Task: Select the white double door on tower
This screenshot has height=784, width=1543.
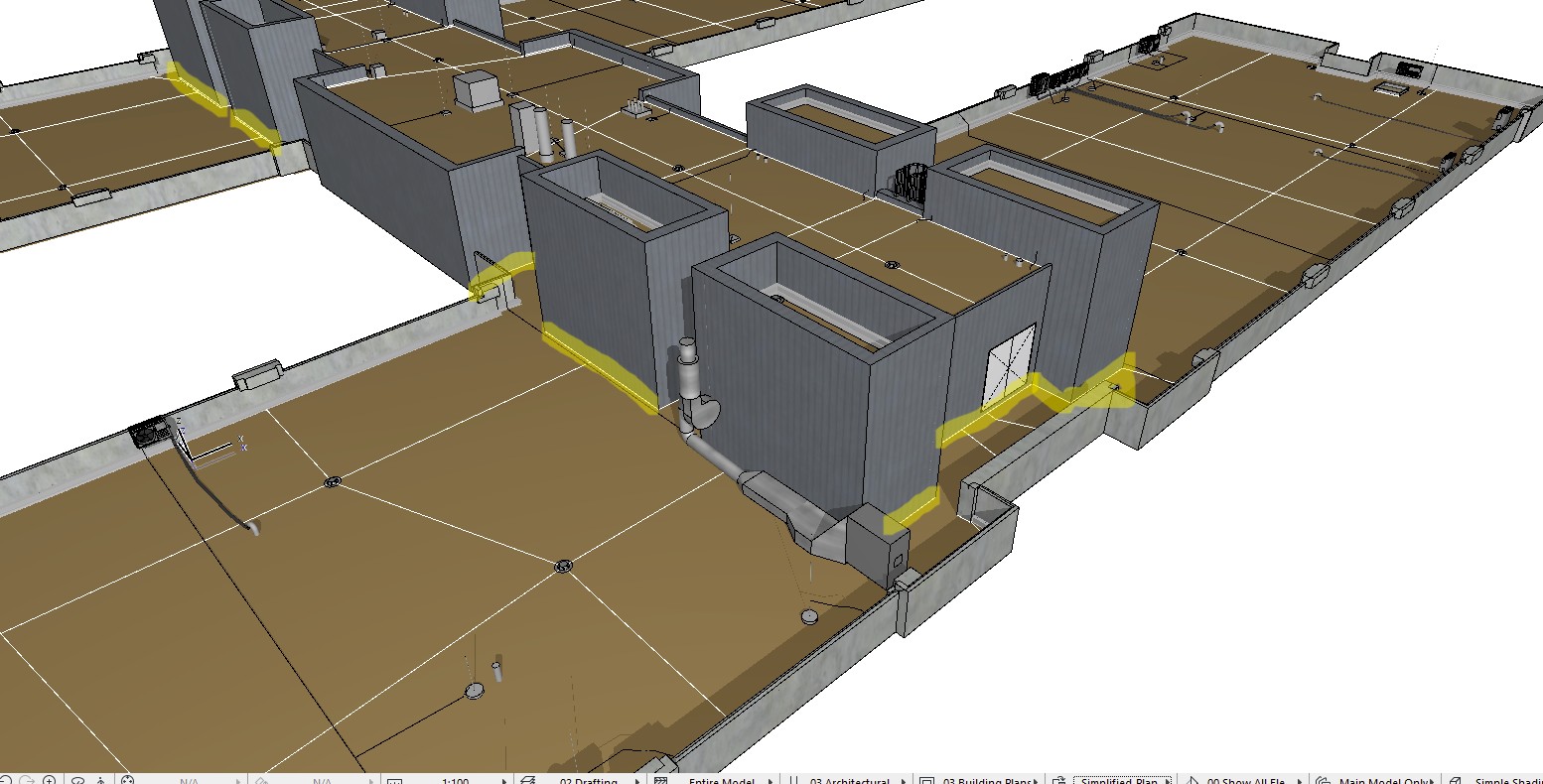Action: point(1009,365)
